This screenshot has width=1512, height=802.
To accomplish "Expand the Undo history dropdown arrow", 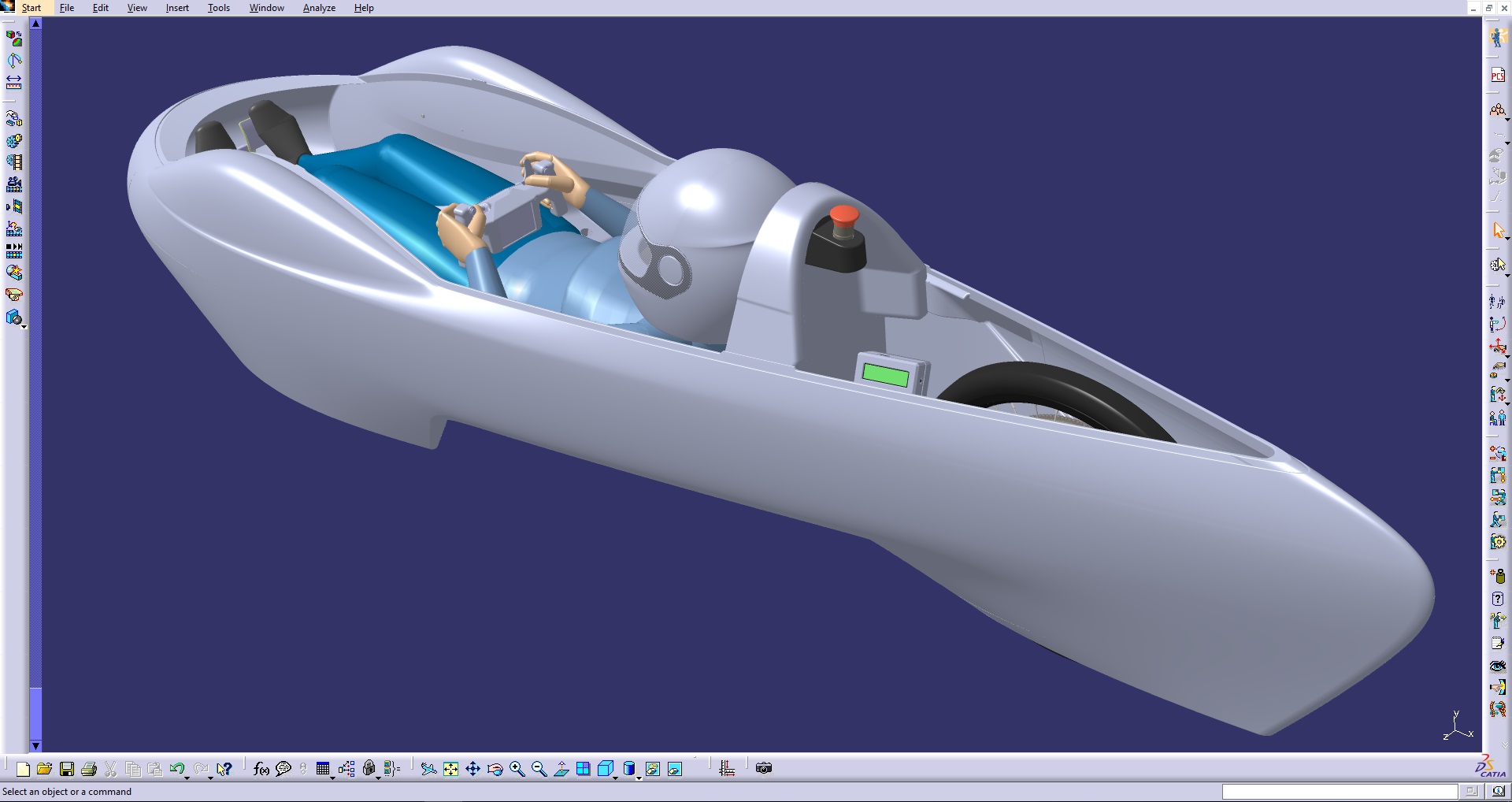I will (x=187, y=777).
